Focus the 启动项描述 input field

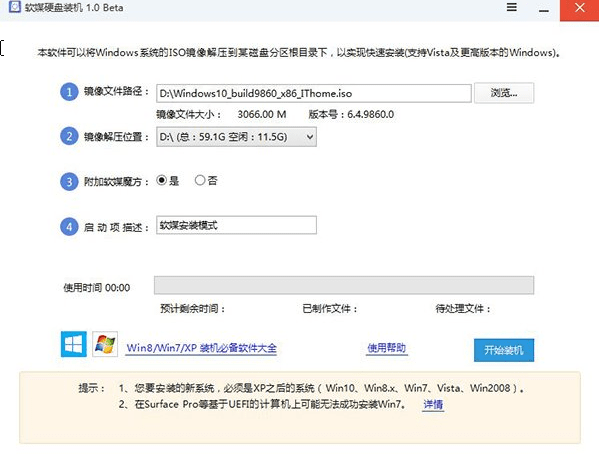click(236, 225)
